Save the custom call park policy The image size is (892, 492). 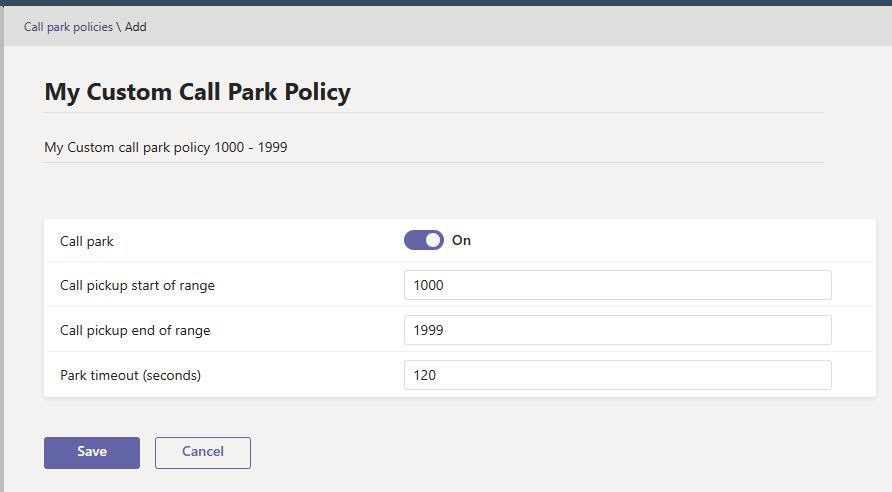[x=92, y=452]
